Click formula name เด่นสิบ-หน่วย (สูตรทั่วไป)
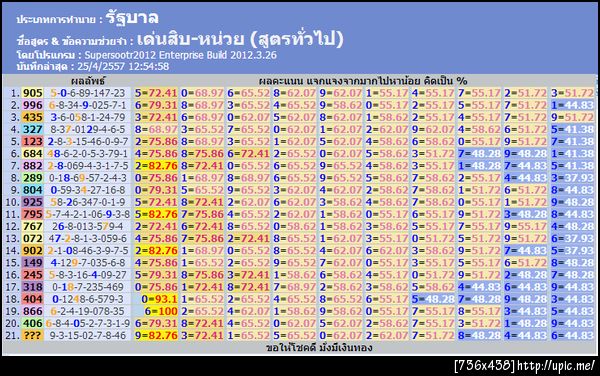Image resolution: width=600 pixels, height=376 pixels. coord(240,39)
